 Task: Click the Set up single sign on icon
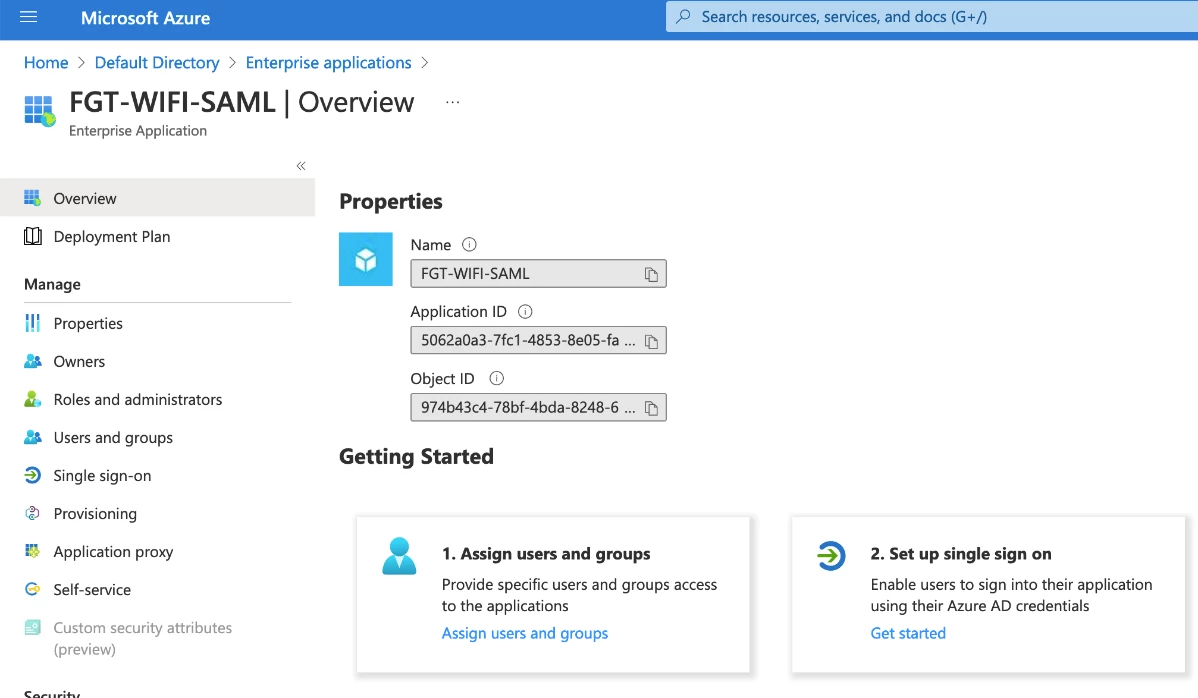click(831, 555)
